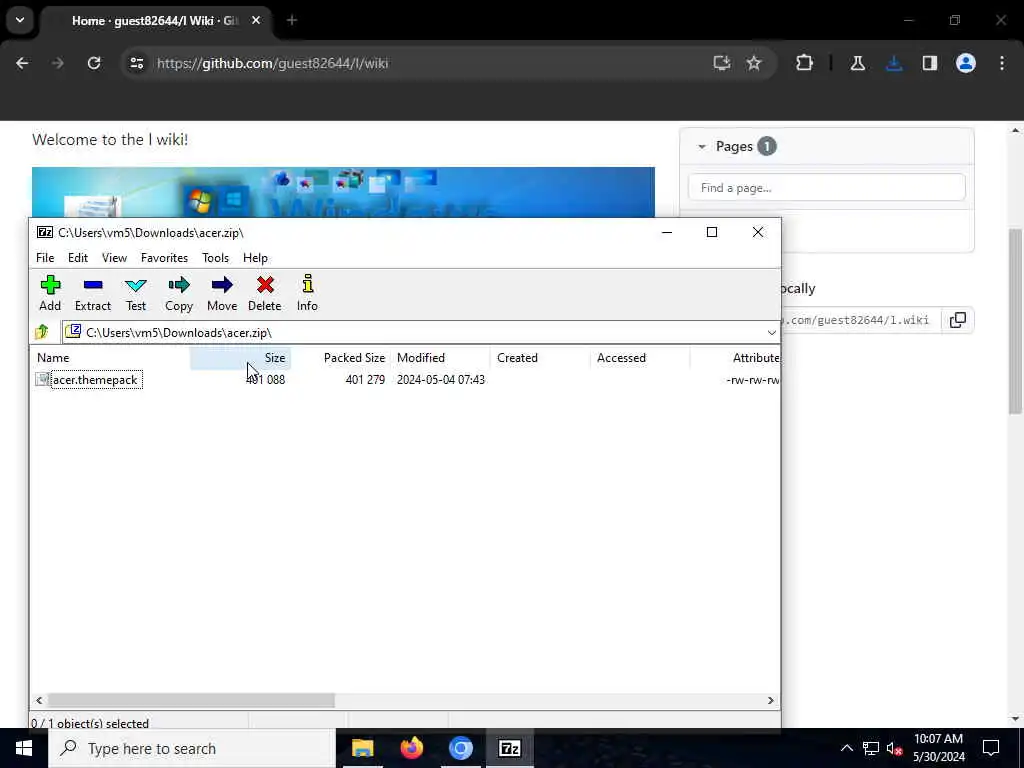Go back in the Chrome browser
This screenshot has height=768, width=1024.
pos(22,63)
